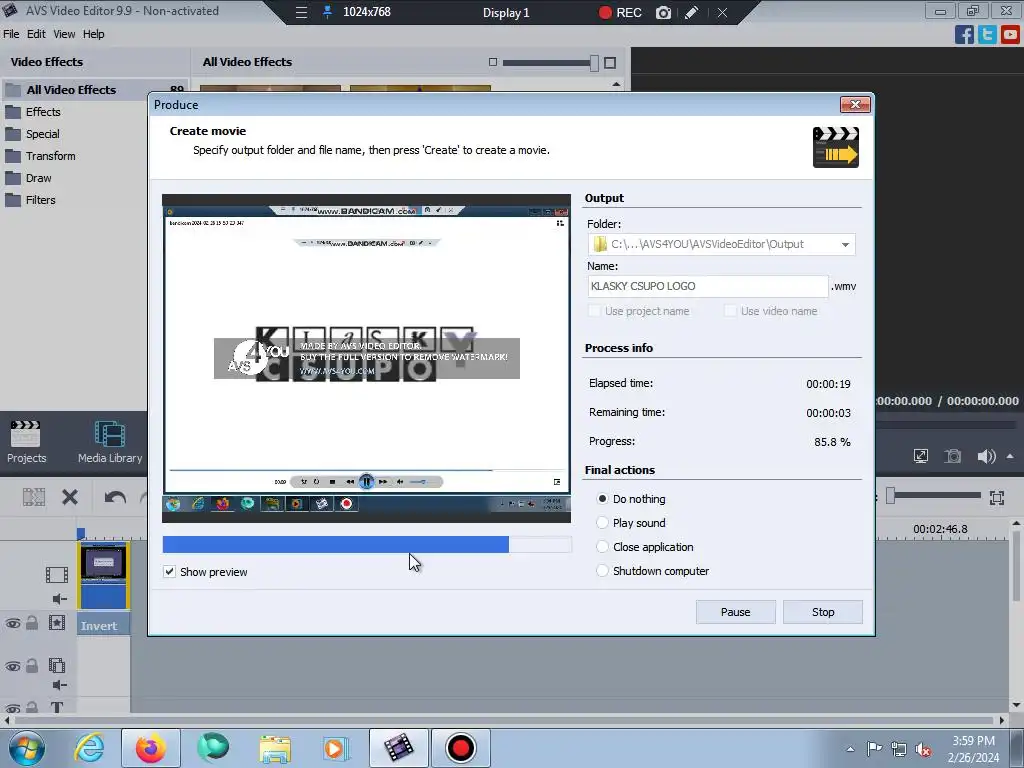Image resolution: width=1024 pixels, height=768 pixels.
Task: Tick the Use video name checkbox
Action: click(x=730, y=311)
